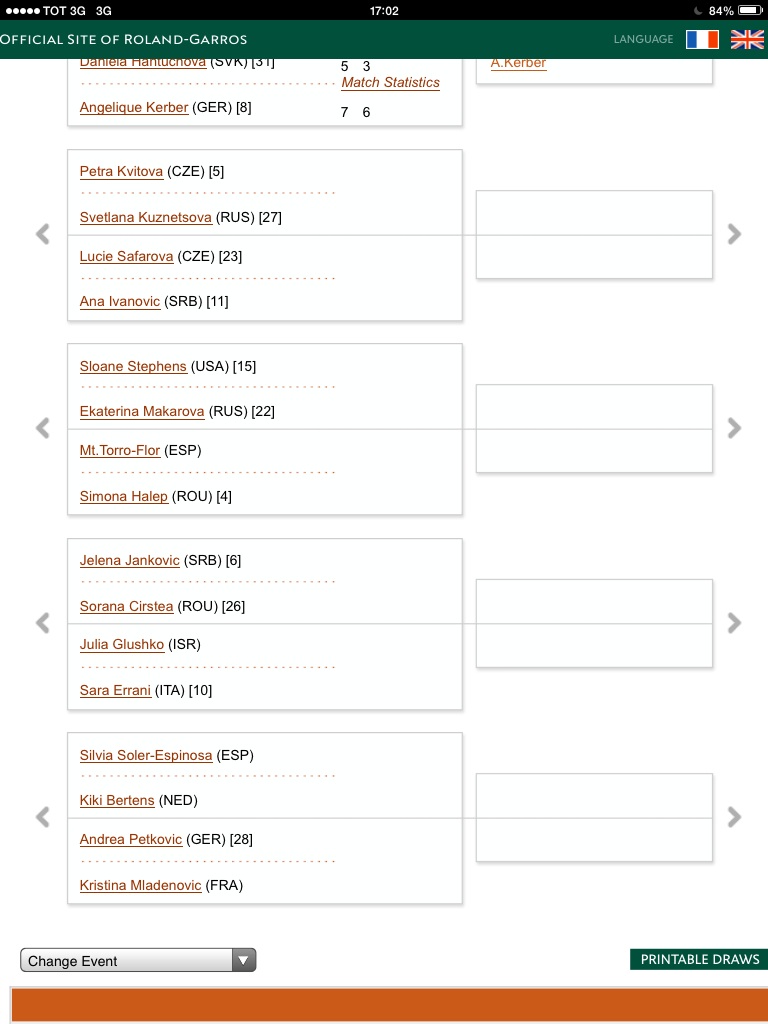Click left arrow beside Soler-Espinosa bracket

(x=42, y=817)
